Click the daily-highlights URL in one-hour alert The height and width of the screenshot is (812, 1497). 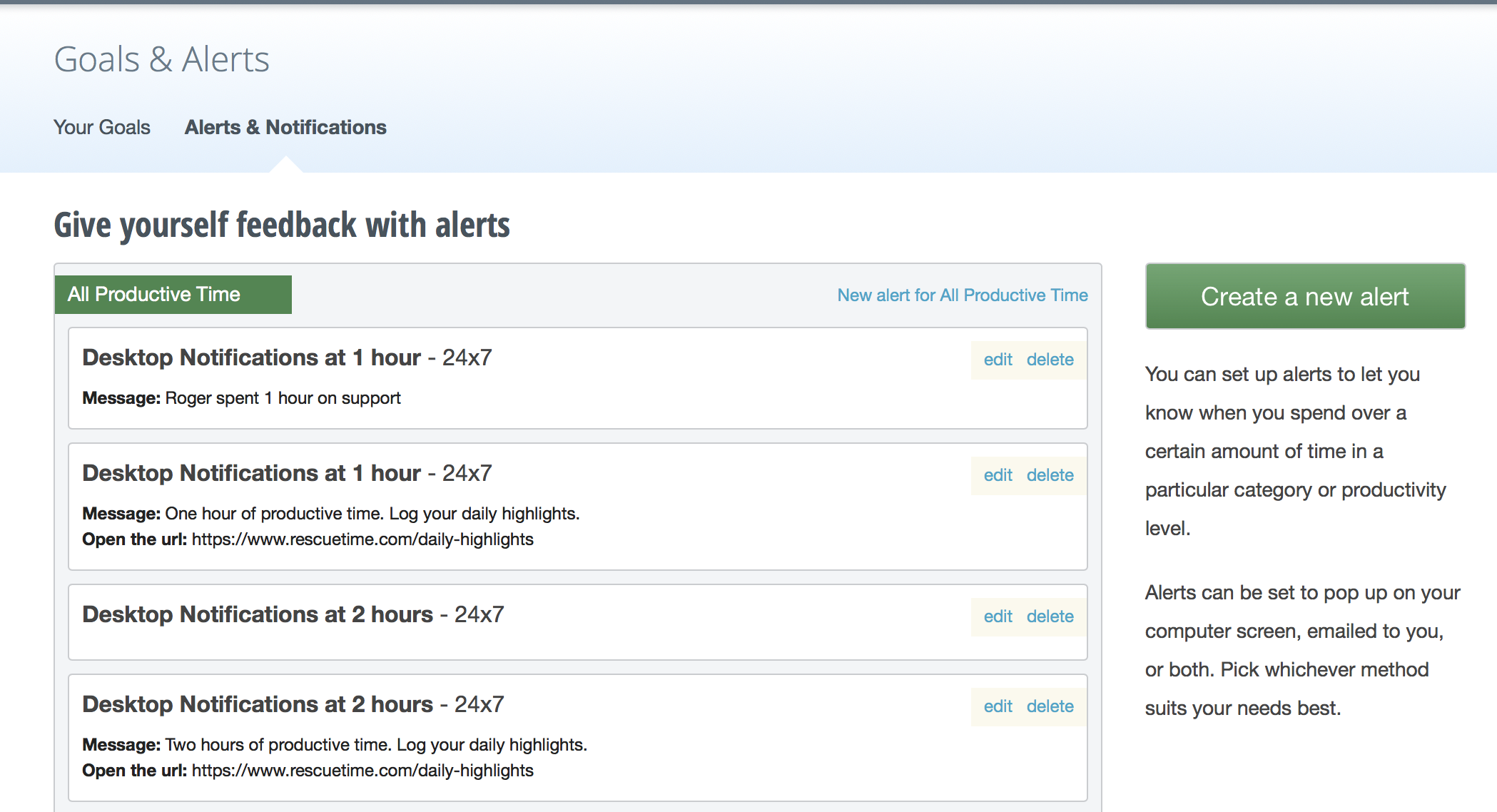pyautogui.click(x=362, y=539)
